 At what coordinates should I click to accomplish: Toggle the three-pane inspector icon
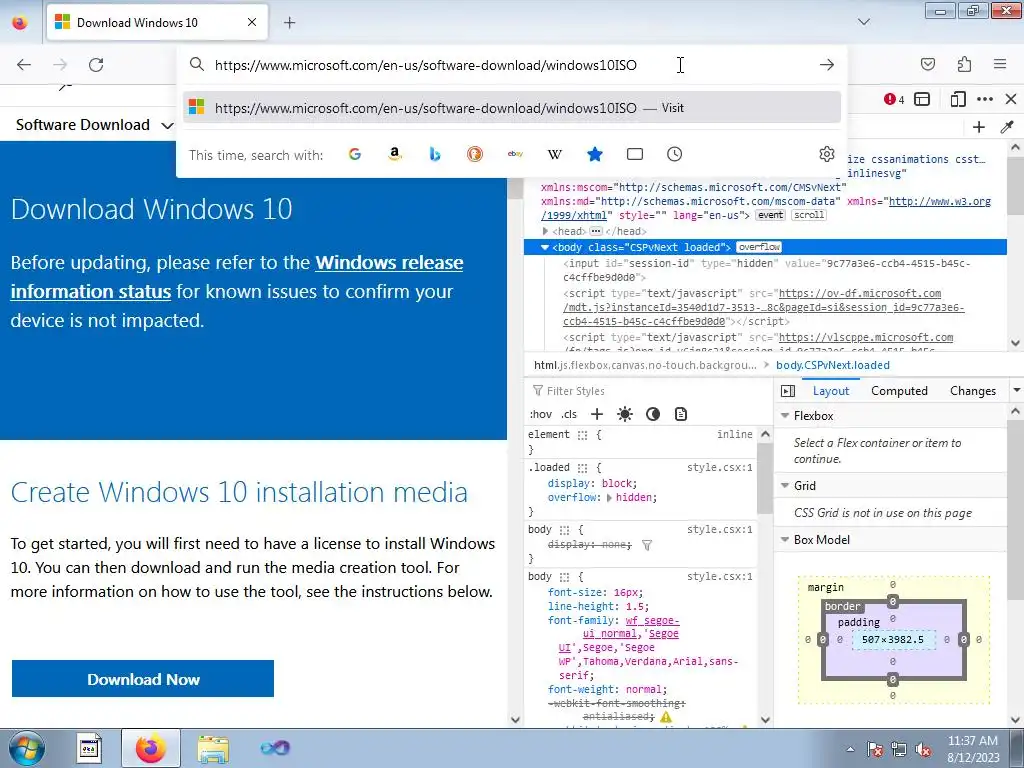[788, 391]
